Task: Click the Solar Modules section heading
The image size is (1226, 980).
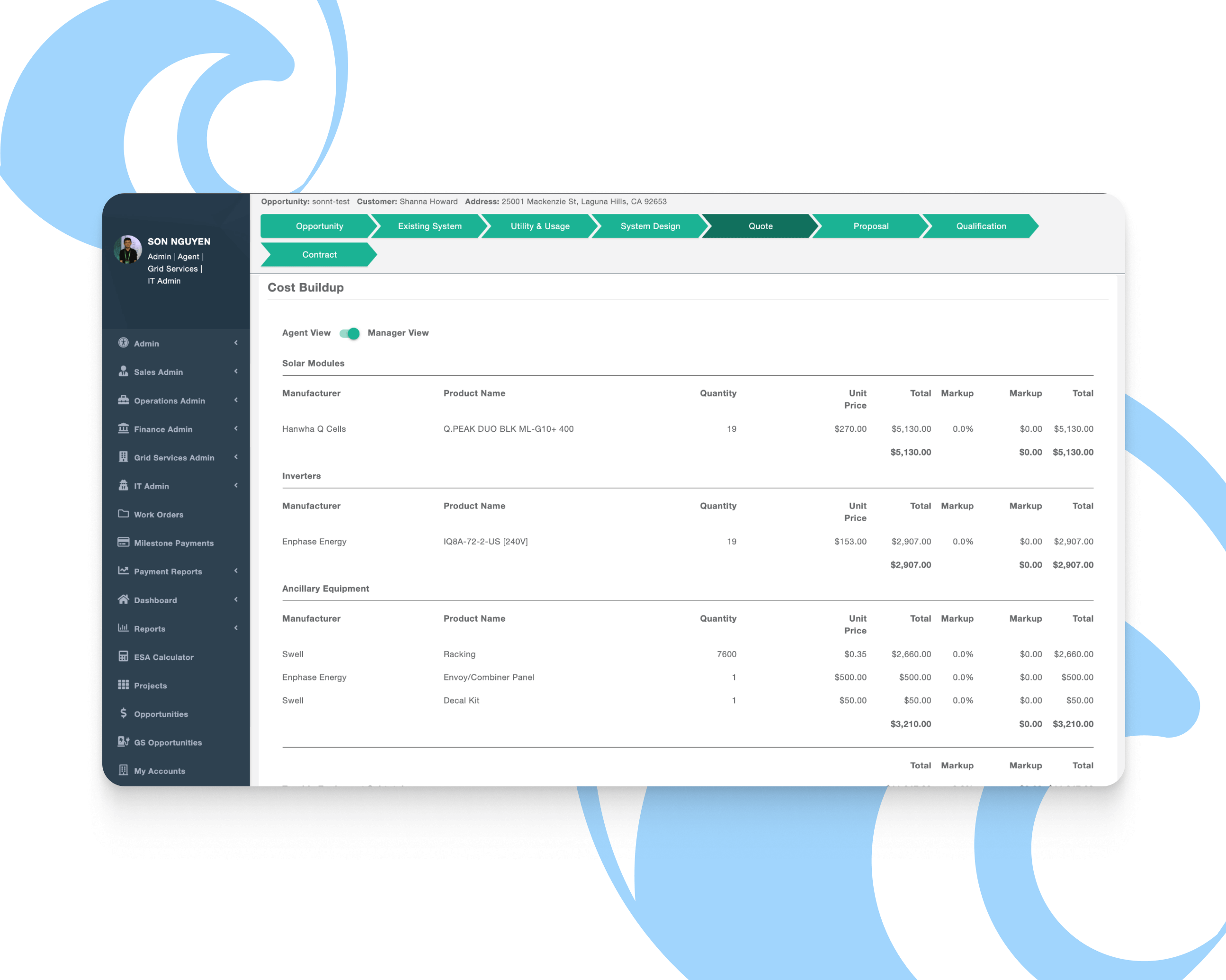Action: 313,363
